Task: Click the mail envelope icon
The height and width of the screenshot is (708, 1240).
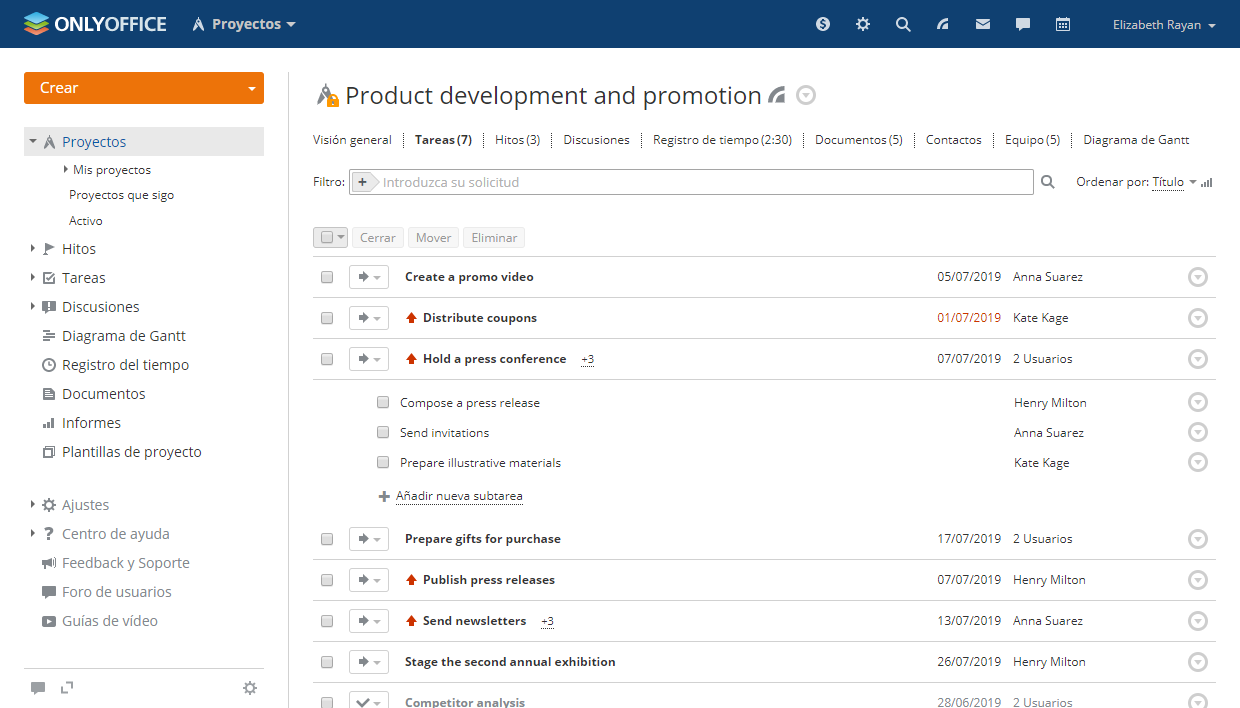Action: pyautogui.click(x=983, y=24)
